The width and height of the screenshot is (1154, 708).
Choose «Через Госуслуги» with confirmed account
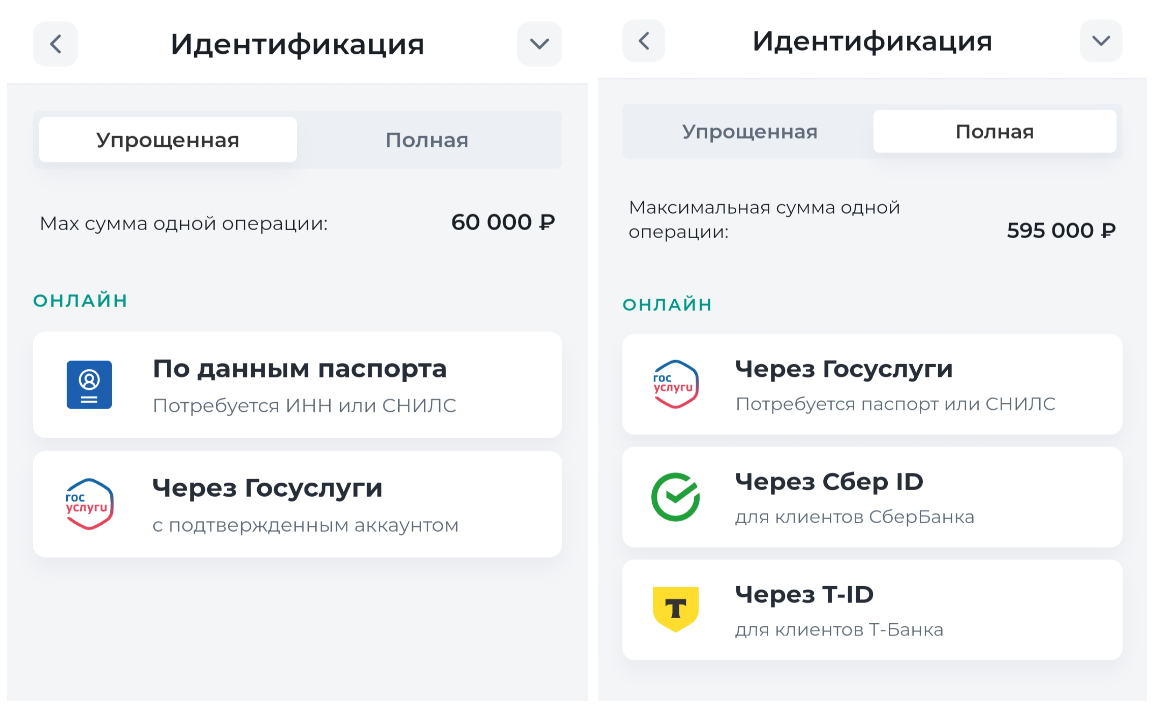pyautogui.click(x=297, y=503)
